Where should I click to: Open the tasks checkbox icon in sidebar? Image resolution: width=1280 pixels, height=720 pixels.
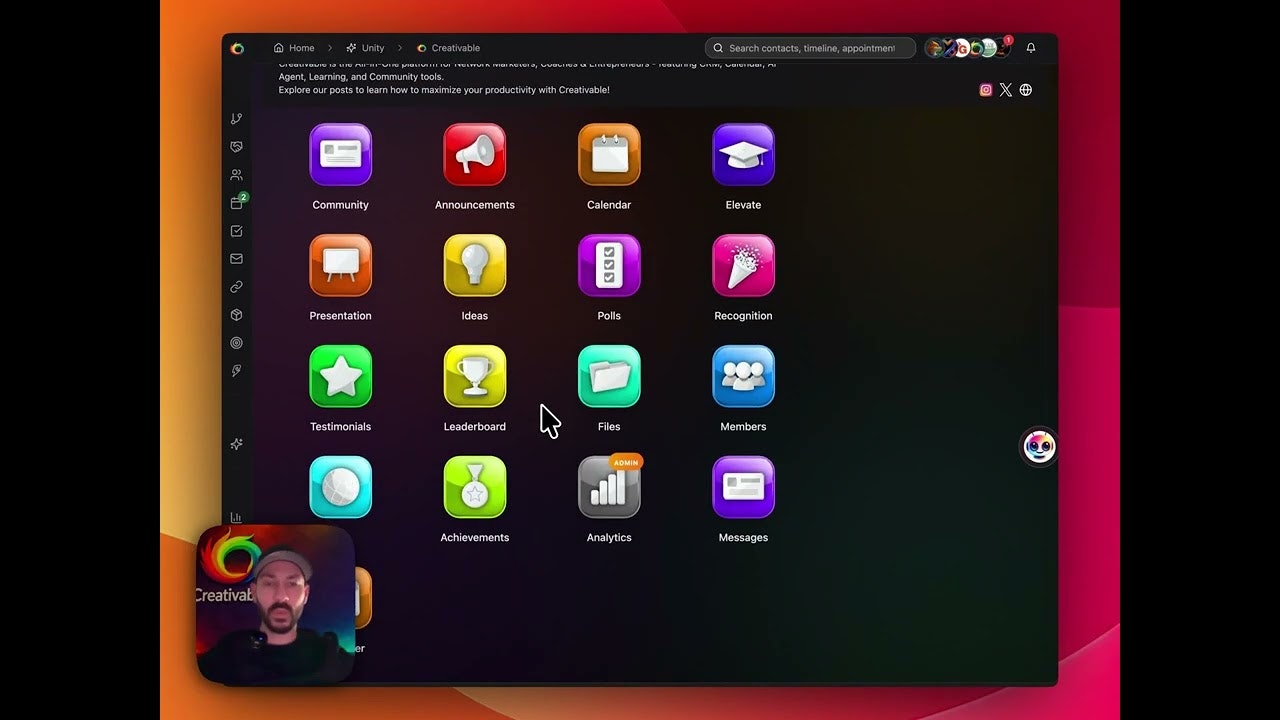click(x=236, y=230)
